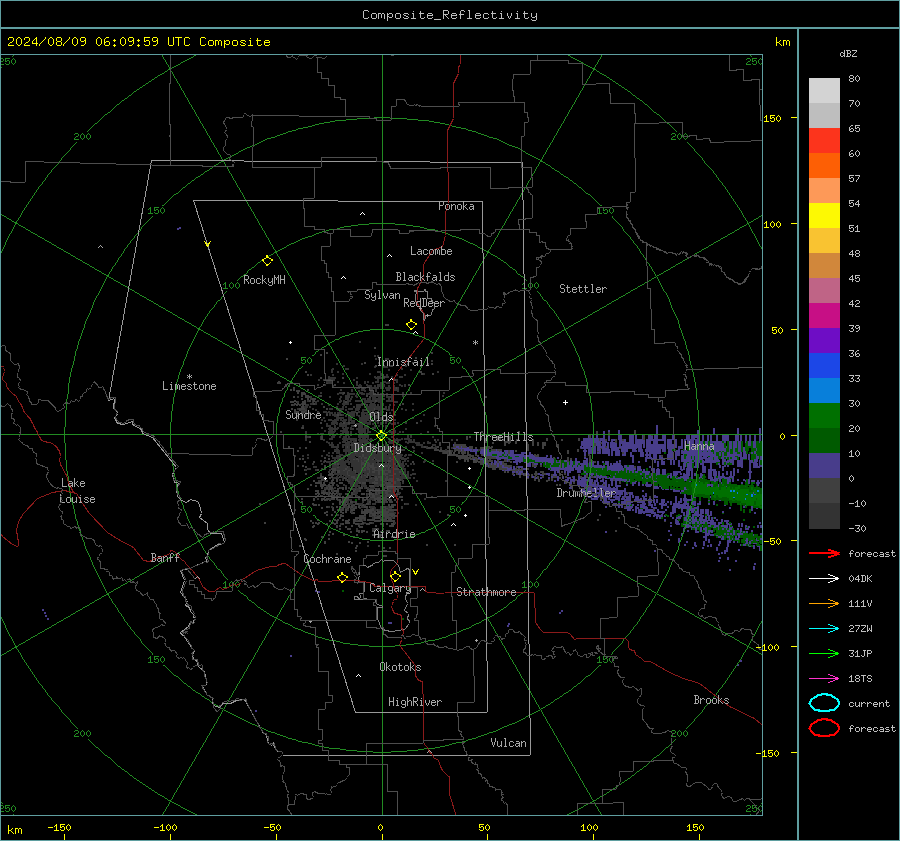Click the yellow diamond marker above Calgary
900x841 pixels.
pos(395,576)
